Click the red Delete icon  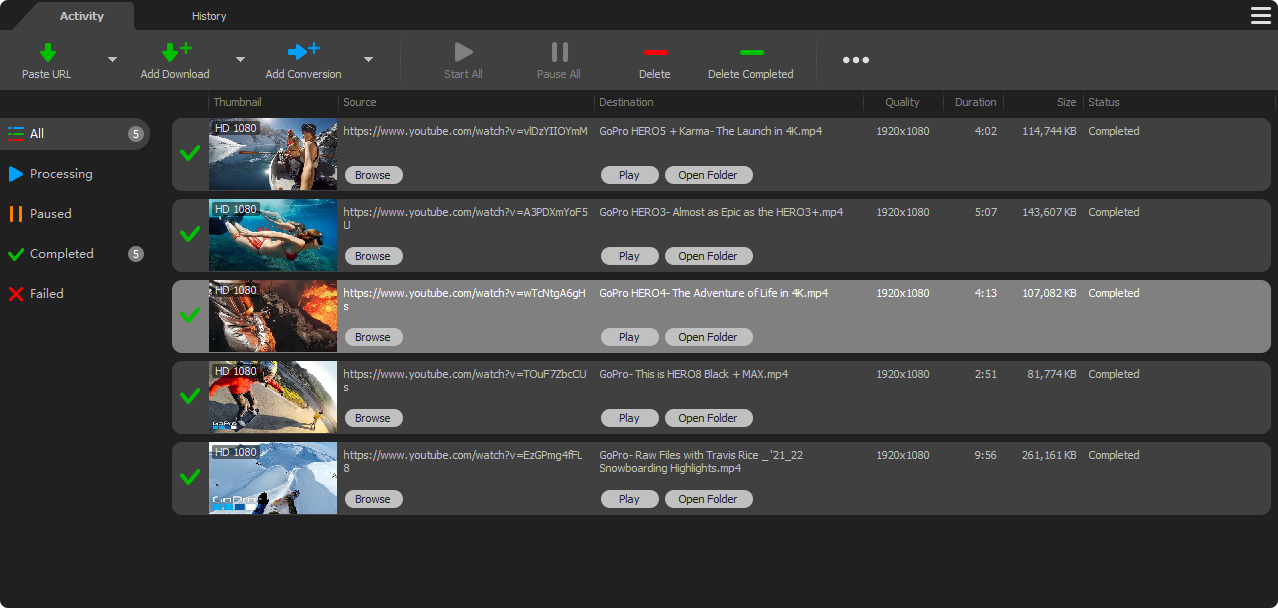pos(655,52)
